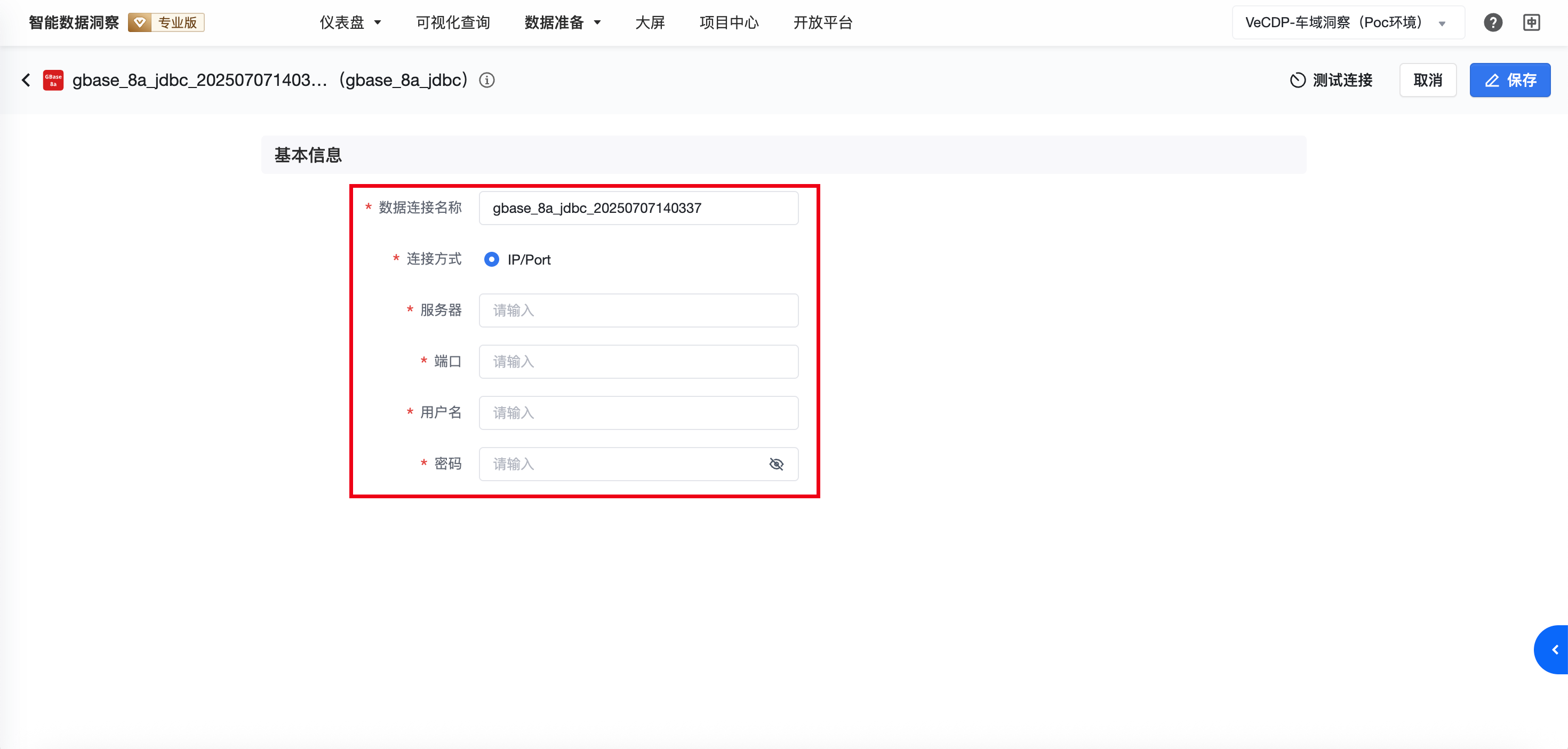Open the layout panel icon in header

1532,22
